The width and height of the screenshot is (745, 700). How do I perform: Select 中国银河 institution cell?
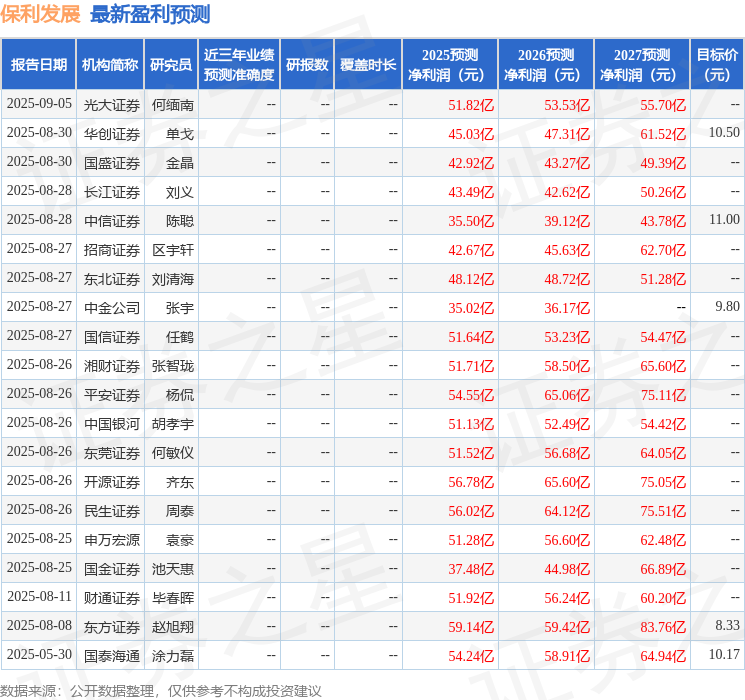click(112, 424)
